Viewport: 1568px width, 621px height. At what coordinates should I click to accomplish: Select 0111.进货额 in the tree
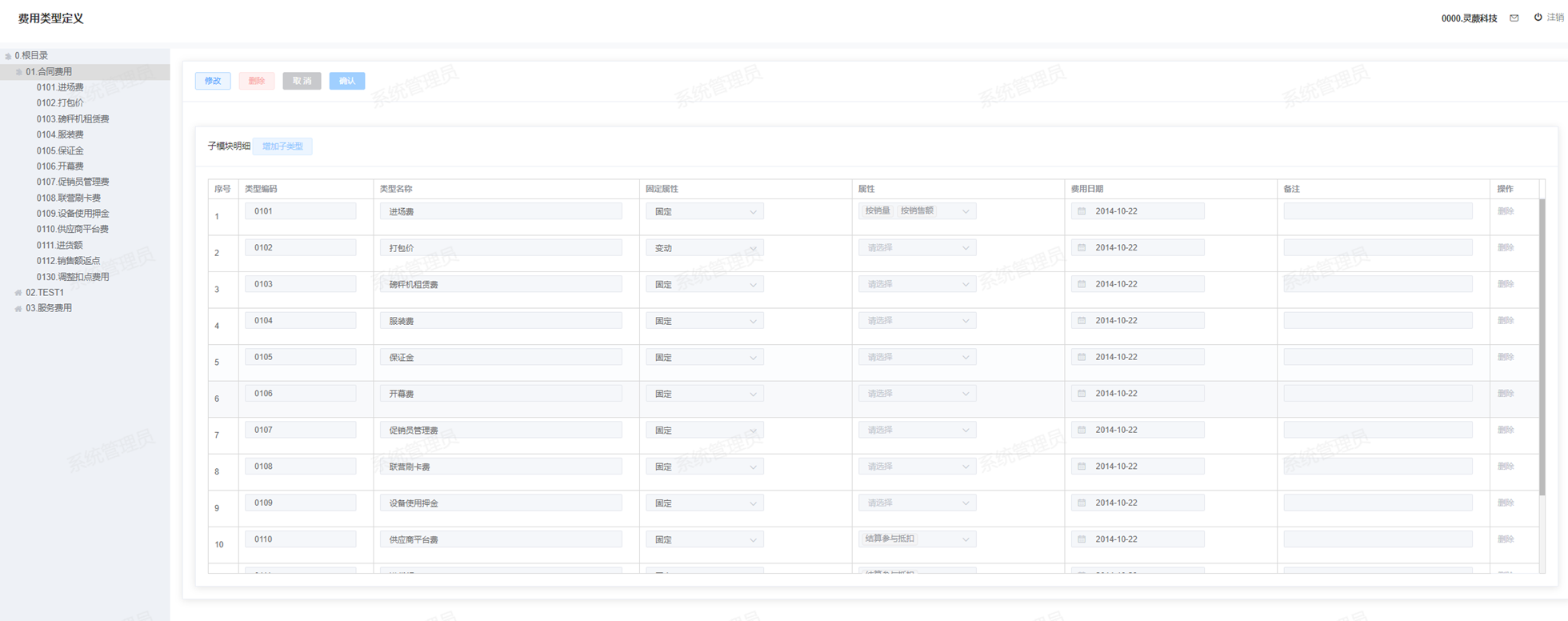(60, 245)
